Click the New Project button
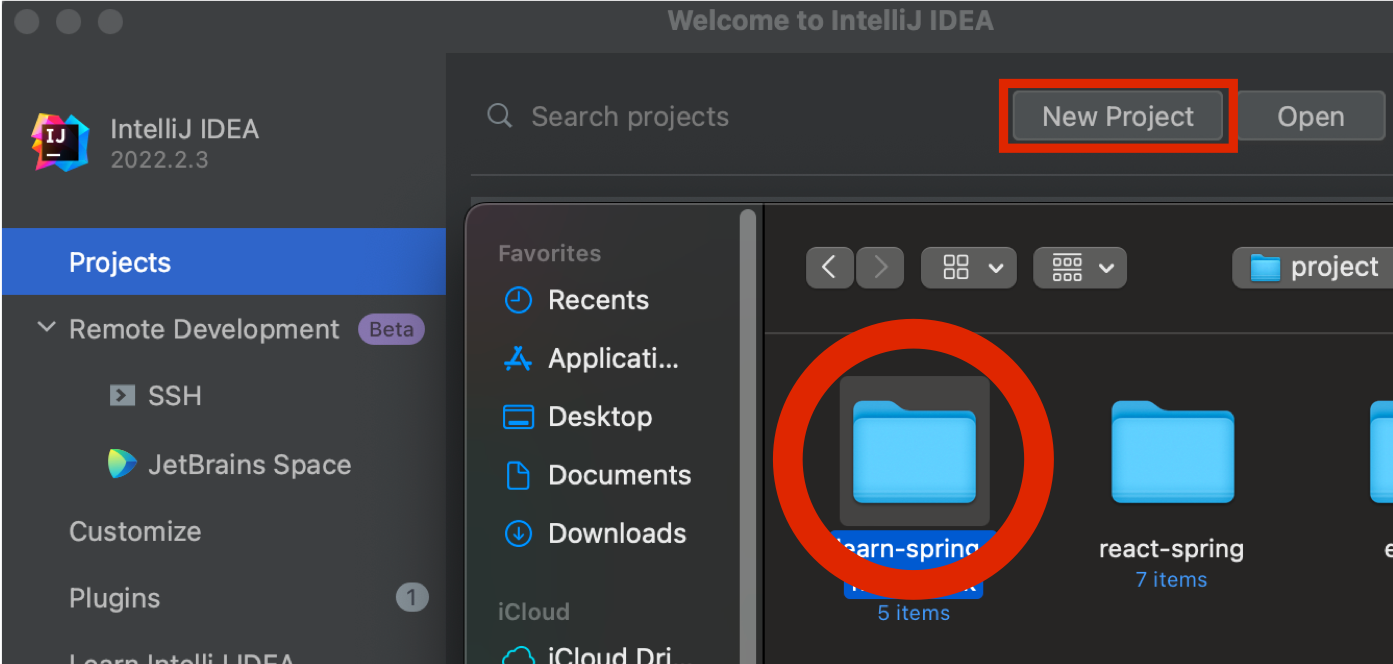 (1118, 116)
